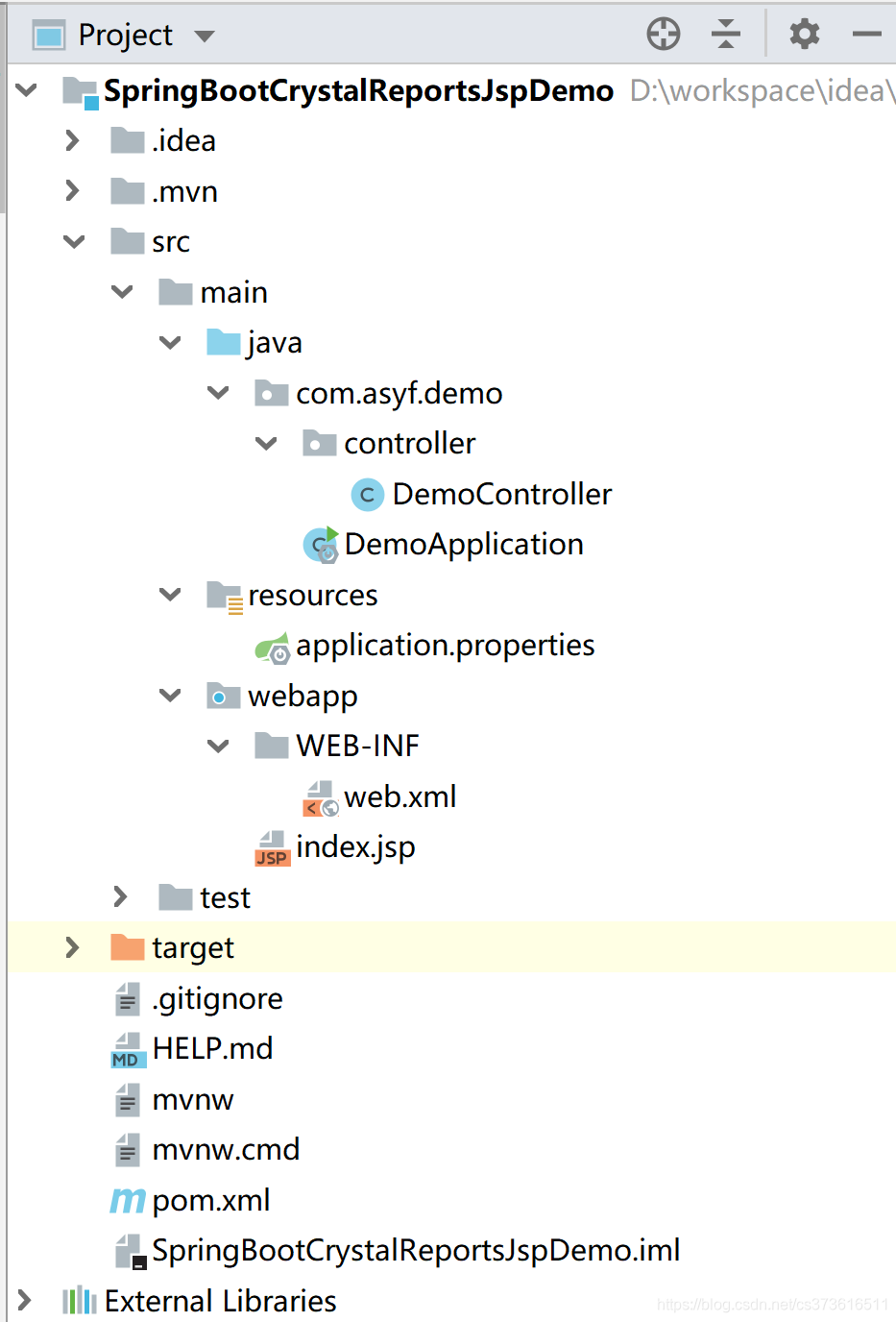Select the DemoApplication class
896x1322 pixels.
(x=464, y=544)
